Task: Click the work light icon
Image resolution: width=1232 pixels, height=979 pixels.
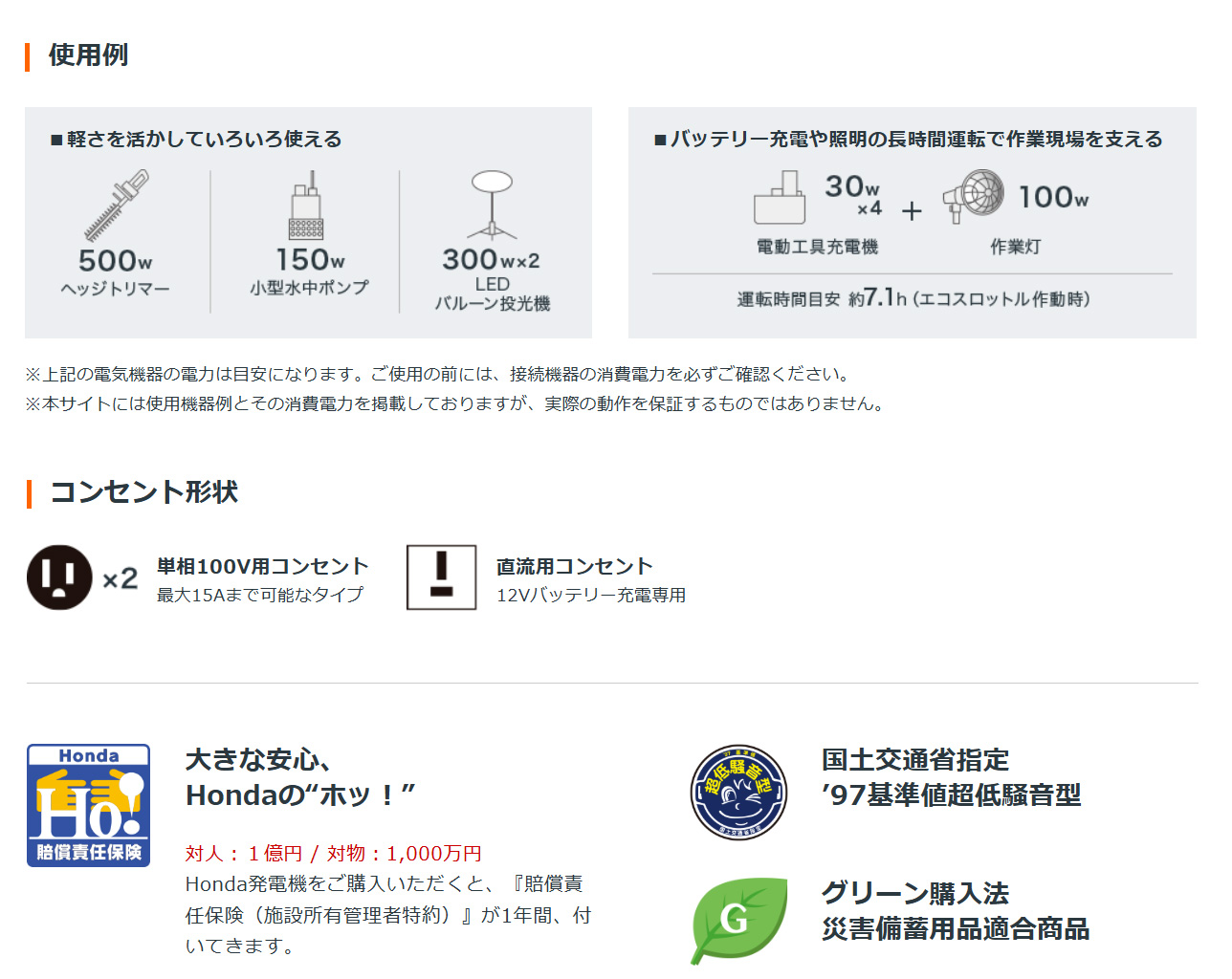Action: 974,197
